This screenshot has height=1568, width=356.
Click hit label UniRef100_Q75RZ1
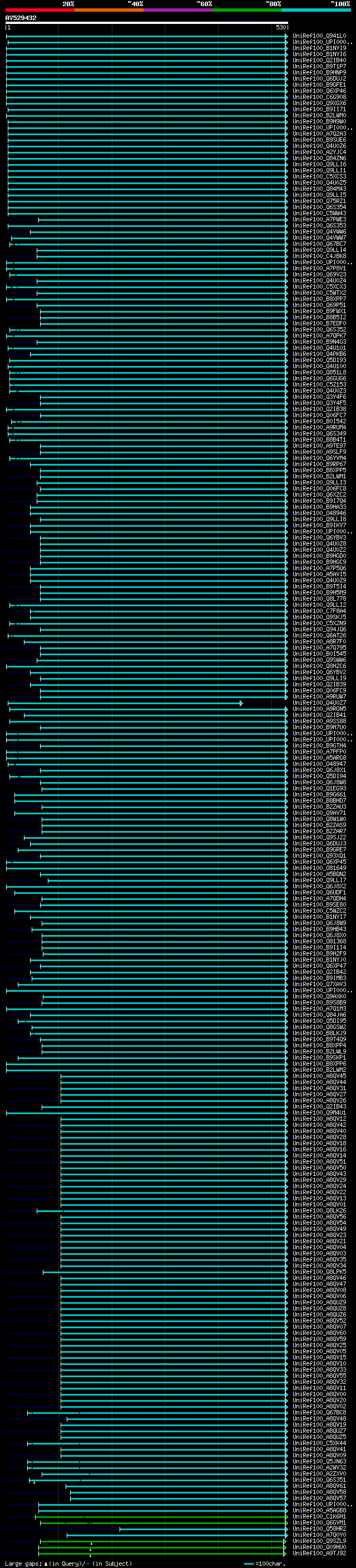tap(319, 201)
